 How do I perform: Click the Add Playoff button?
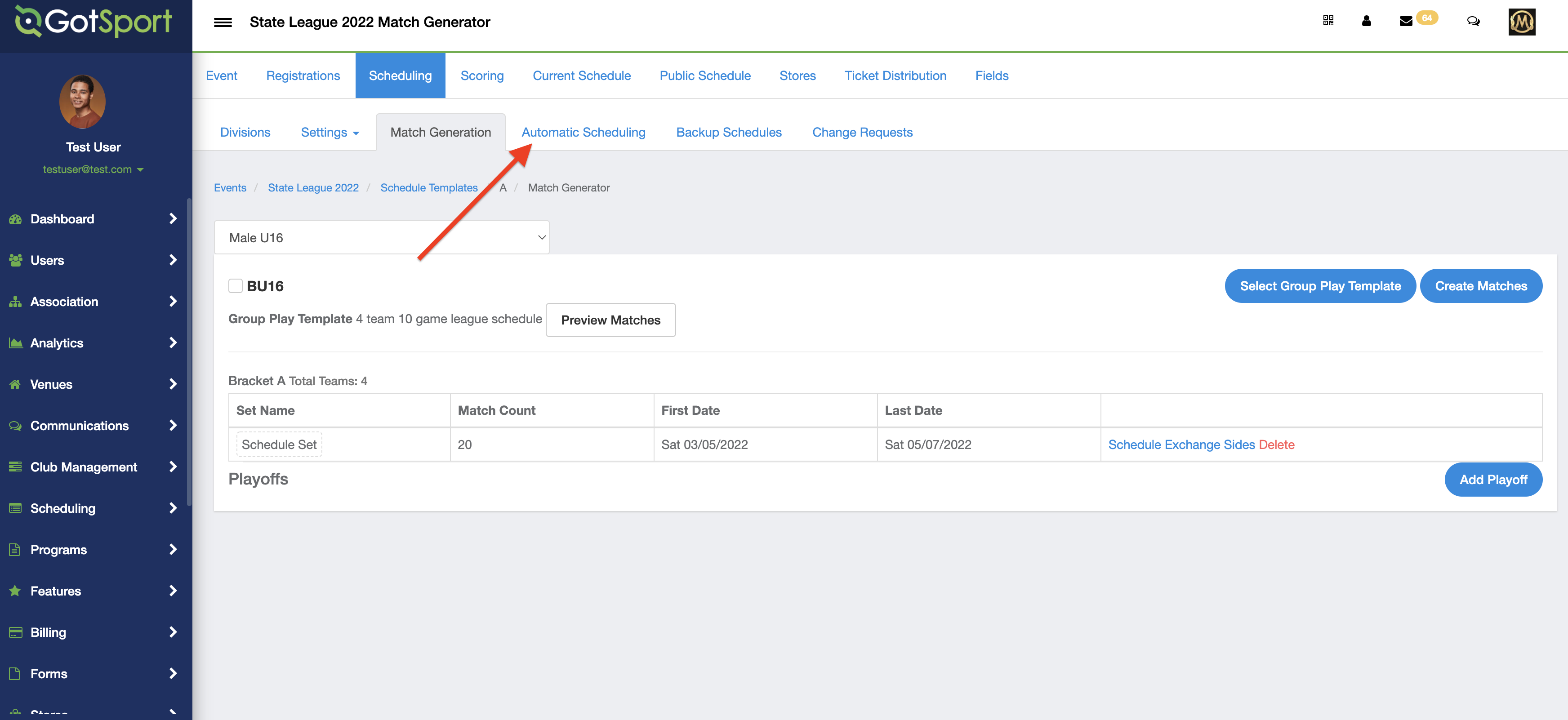[x=1493, y=480]
